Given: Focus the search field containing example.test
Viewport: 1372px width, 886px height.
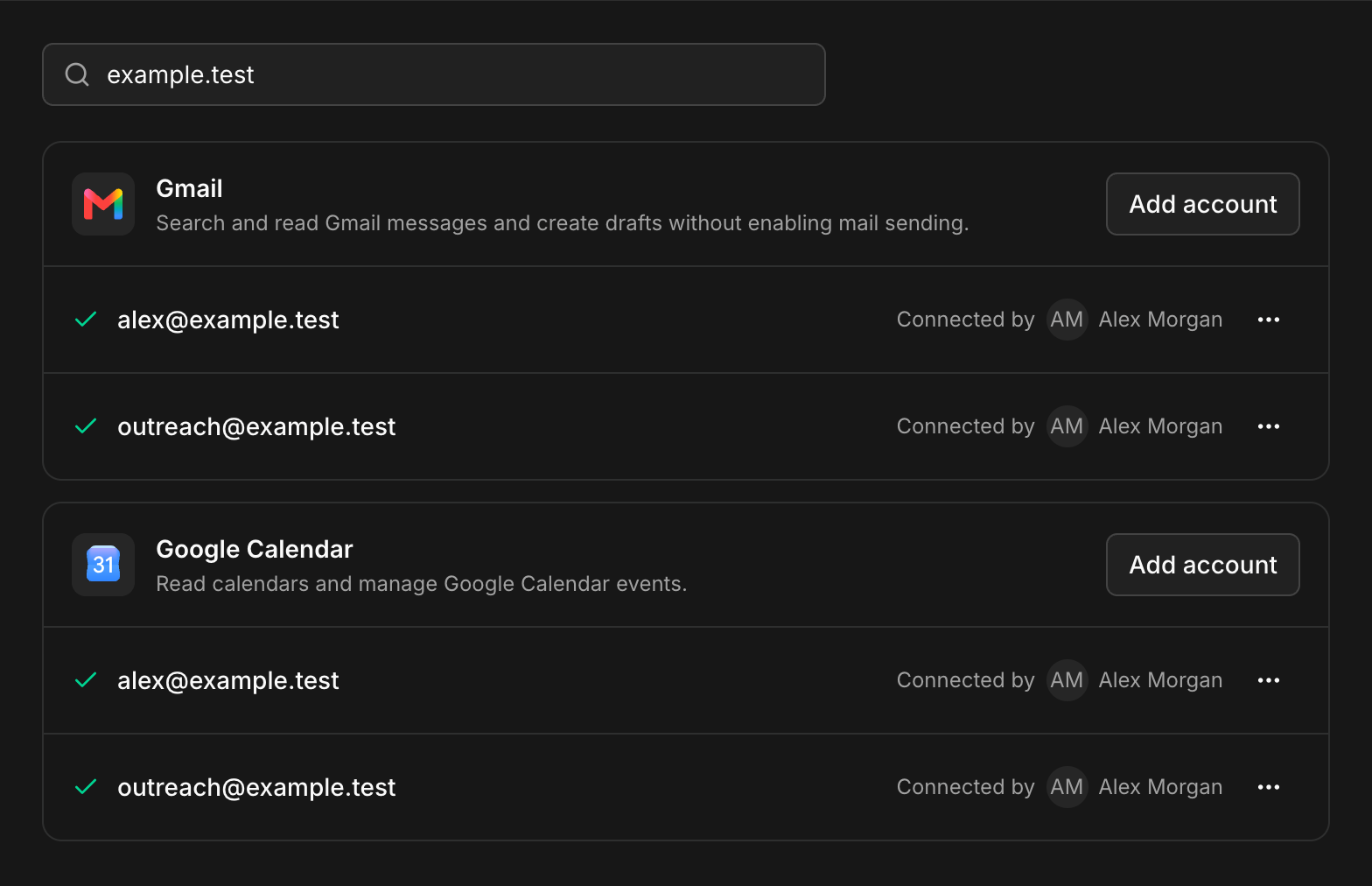Looking at the screenshot, I should click(x=434, y=74).
